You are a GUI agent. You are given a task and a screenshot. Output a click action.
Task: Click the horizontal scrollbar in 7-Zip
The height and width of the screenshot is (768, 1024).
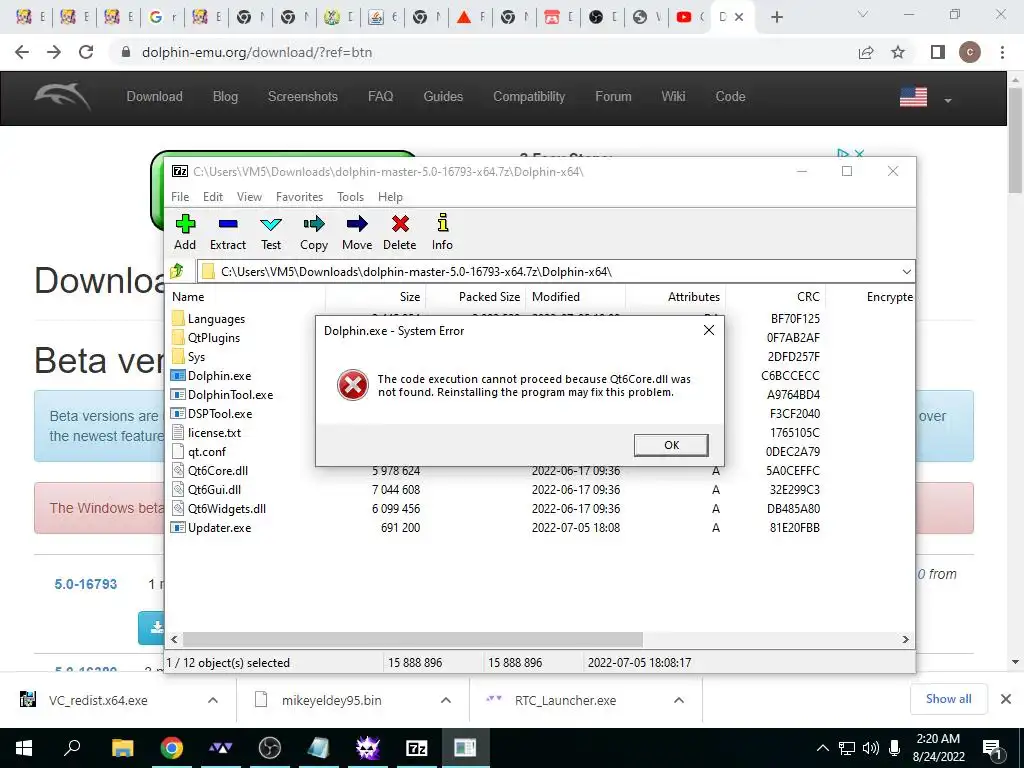coord(413,639)
